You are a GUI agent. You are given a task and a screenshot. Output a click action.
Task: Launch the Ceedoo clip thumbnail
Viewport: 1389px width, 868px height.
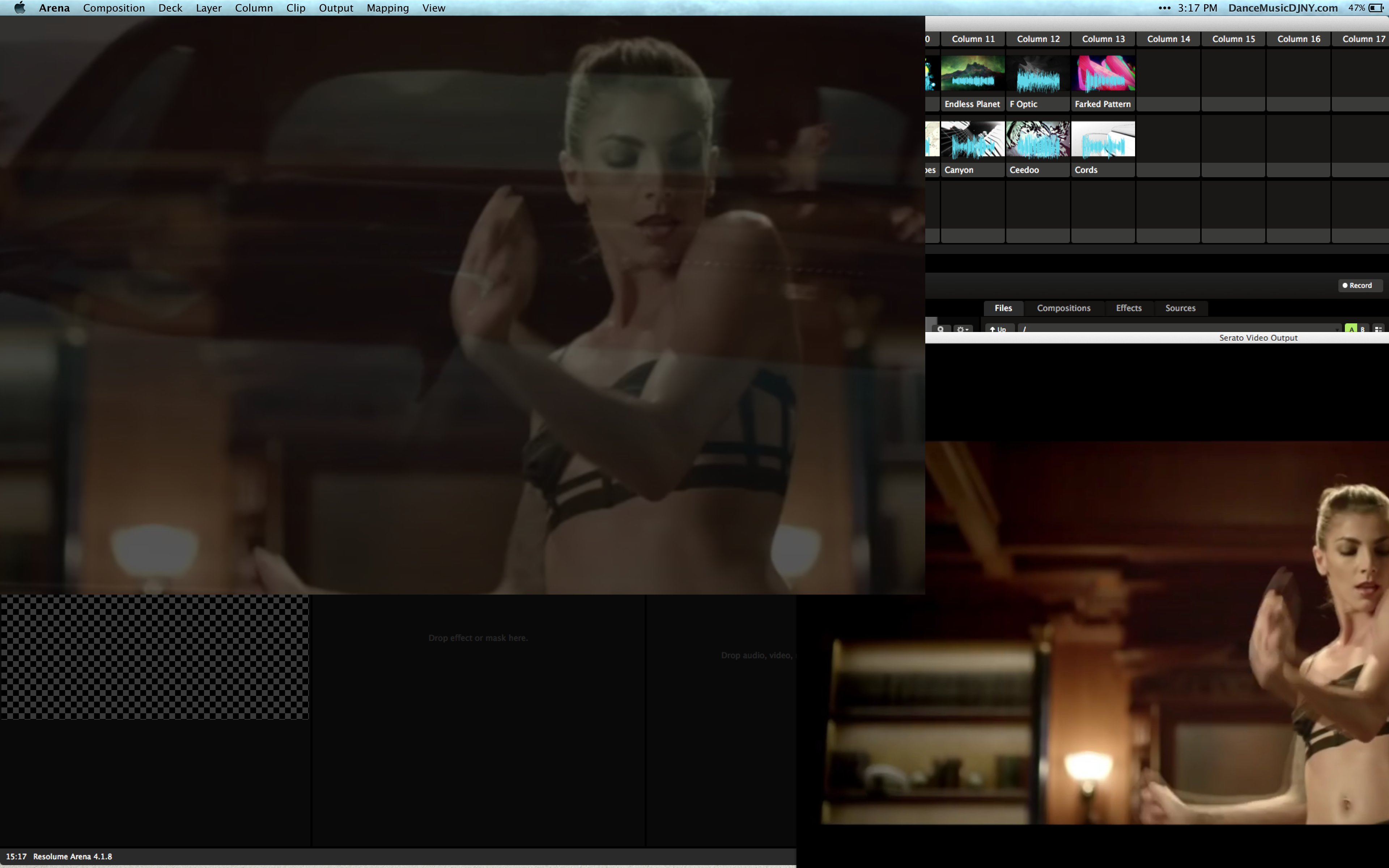(1038, 139)
